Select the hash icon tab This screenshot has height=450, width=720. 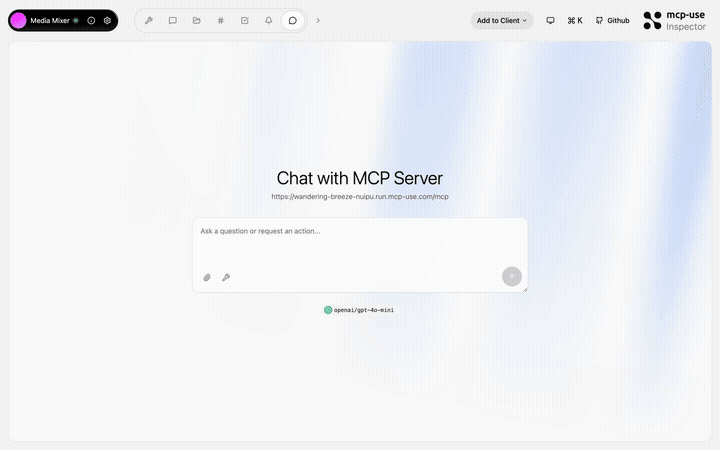pos(221,20)
